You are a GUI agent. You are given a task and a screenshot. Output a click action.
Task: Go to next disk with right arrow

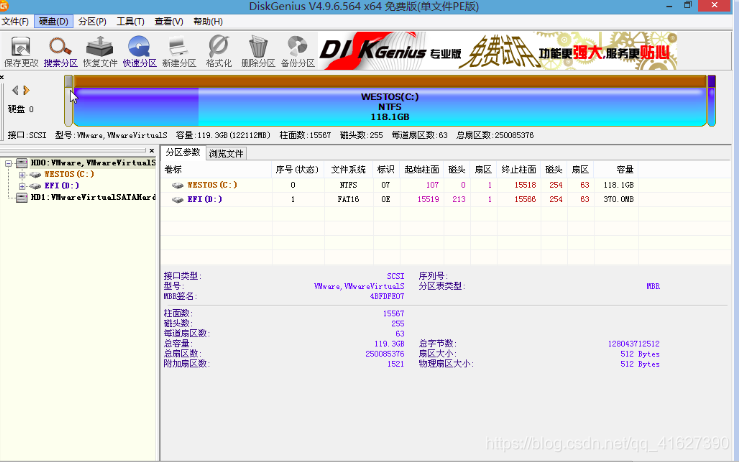(x=26, y=90)
